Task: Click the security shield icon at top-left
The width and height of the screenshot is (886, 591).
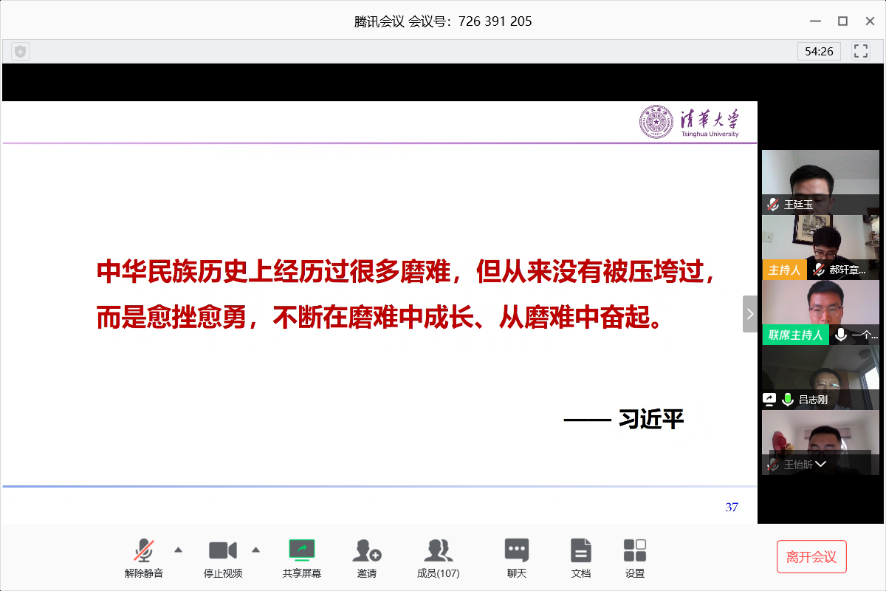Action: [20, 51]
